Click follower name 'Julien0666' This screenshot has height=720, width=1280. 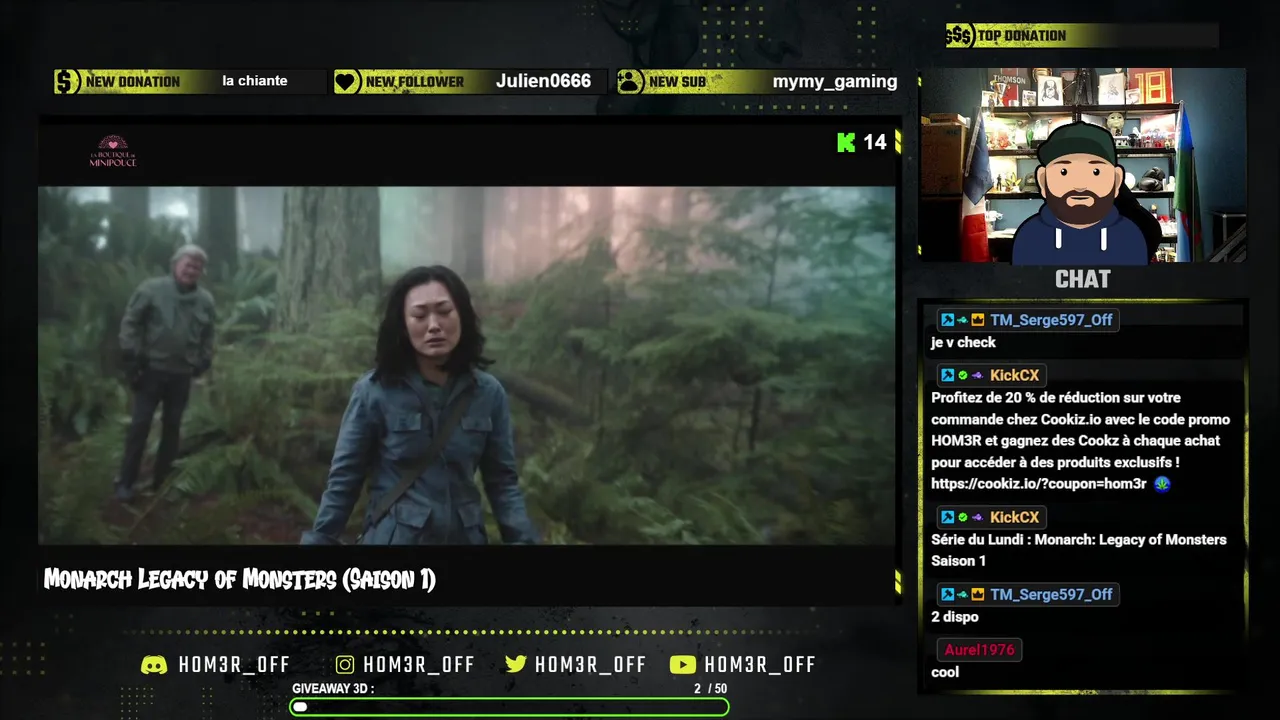(543, 81)
